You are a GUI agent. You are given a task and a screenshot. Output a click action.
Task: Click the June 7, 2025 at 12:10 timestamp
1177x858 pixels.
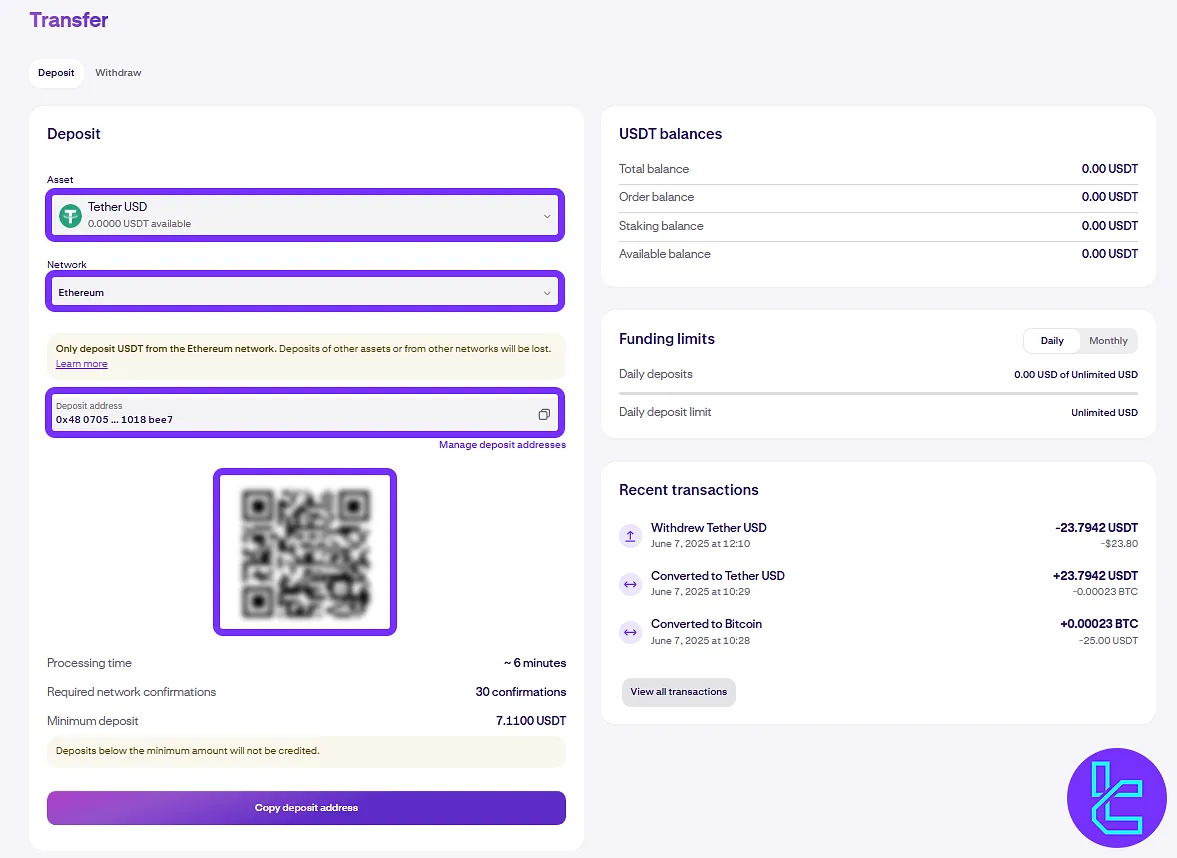(x=700, y=543)
